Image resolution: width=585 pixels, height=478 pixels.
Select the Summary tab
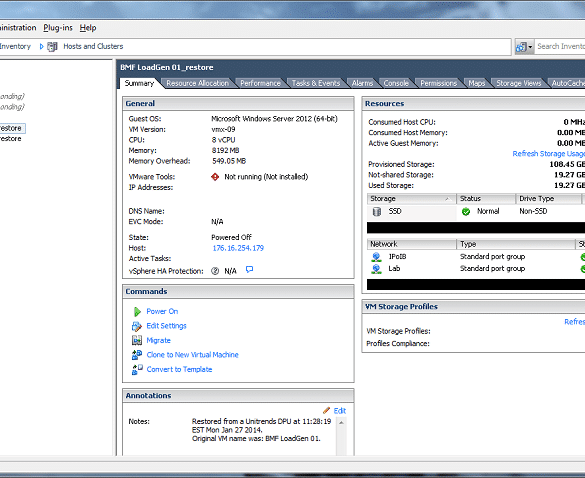click(139, 83)
